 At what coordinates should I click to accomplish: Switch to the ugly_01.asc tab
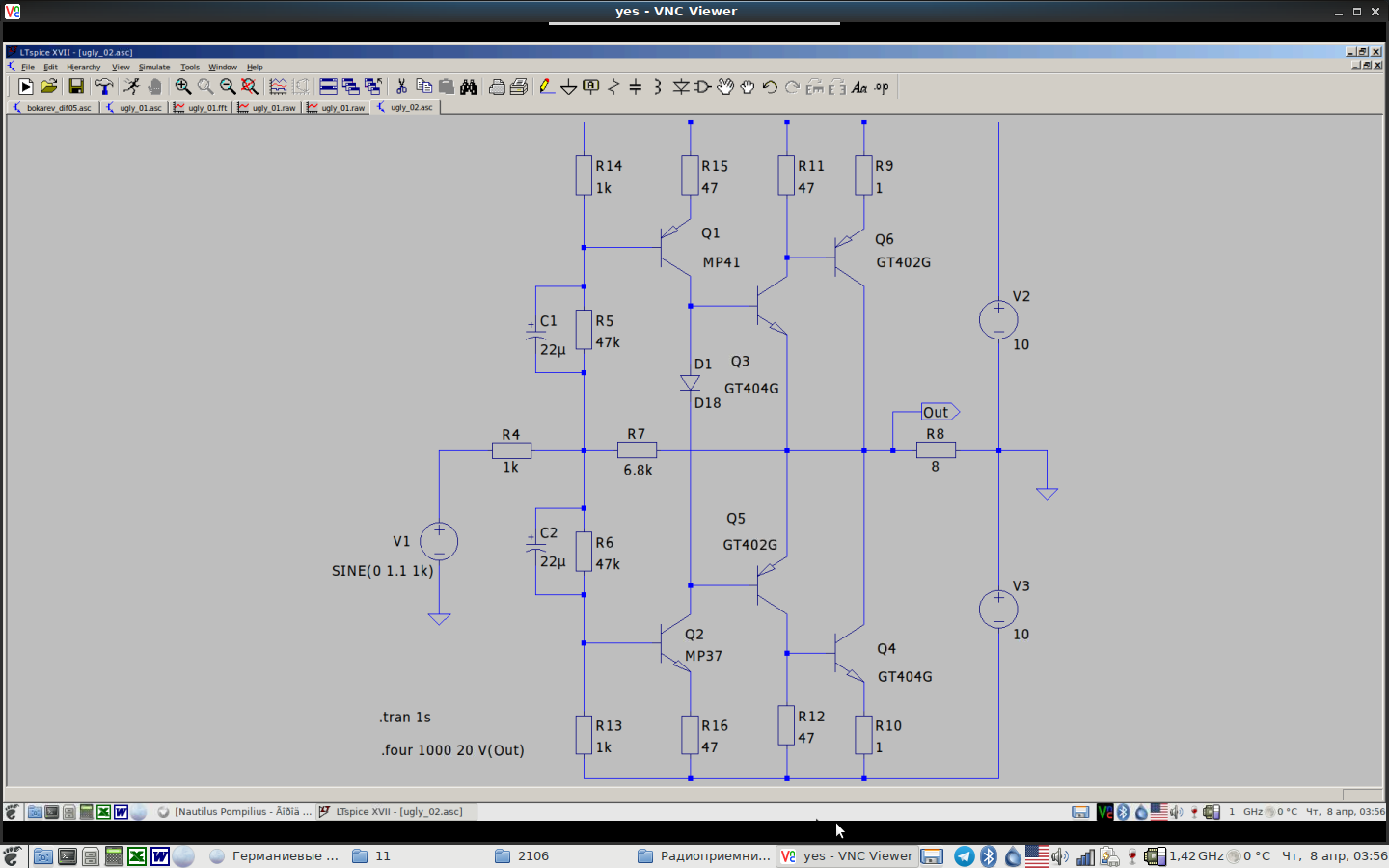pyautogui.click(x=135, y=108)
